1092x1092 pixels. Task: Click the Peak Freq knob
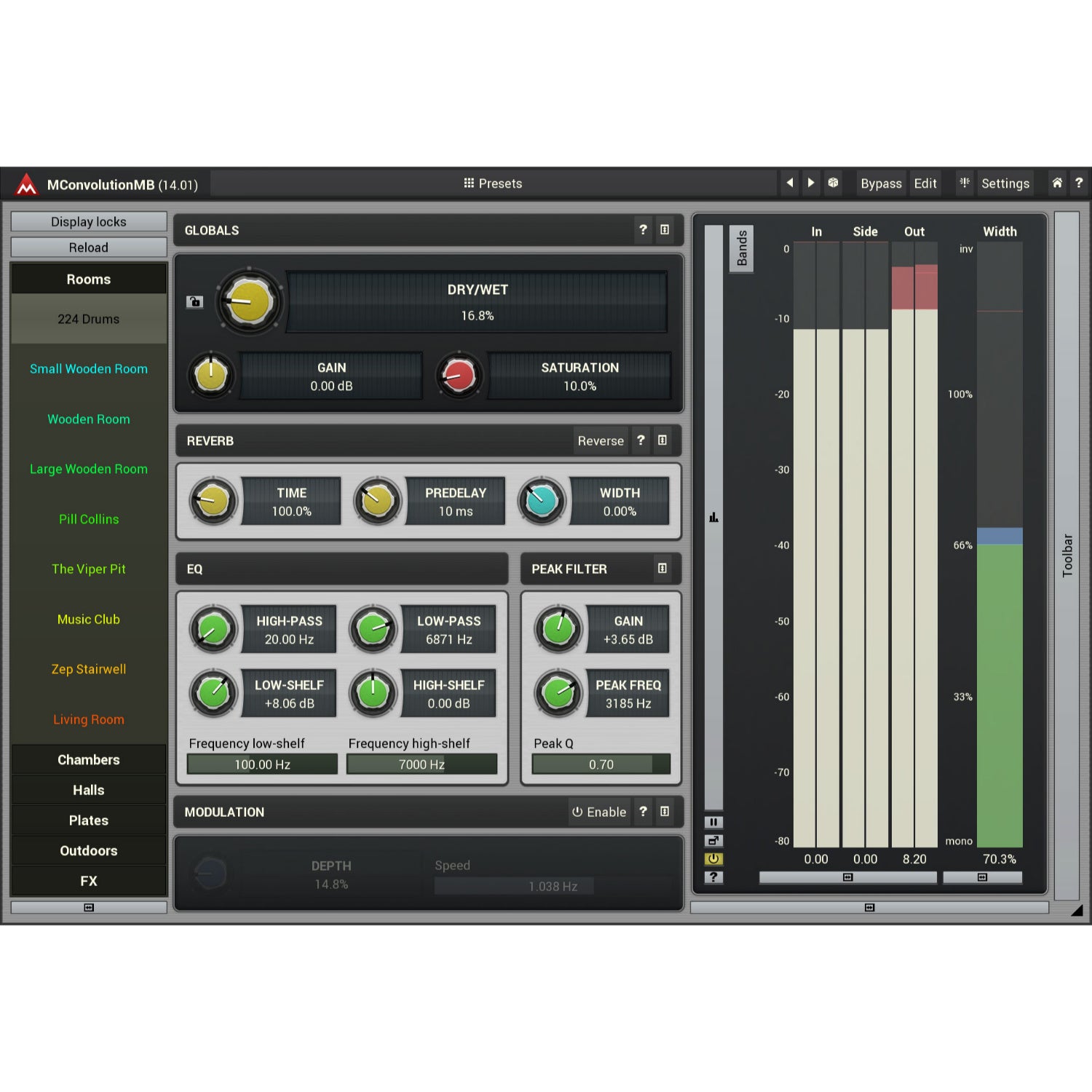tap(558, 693)
